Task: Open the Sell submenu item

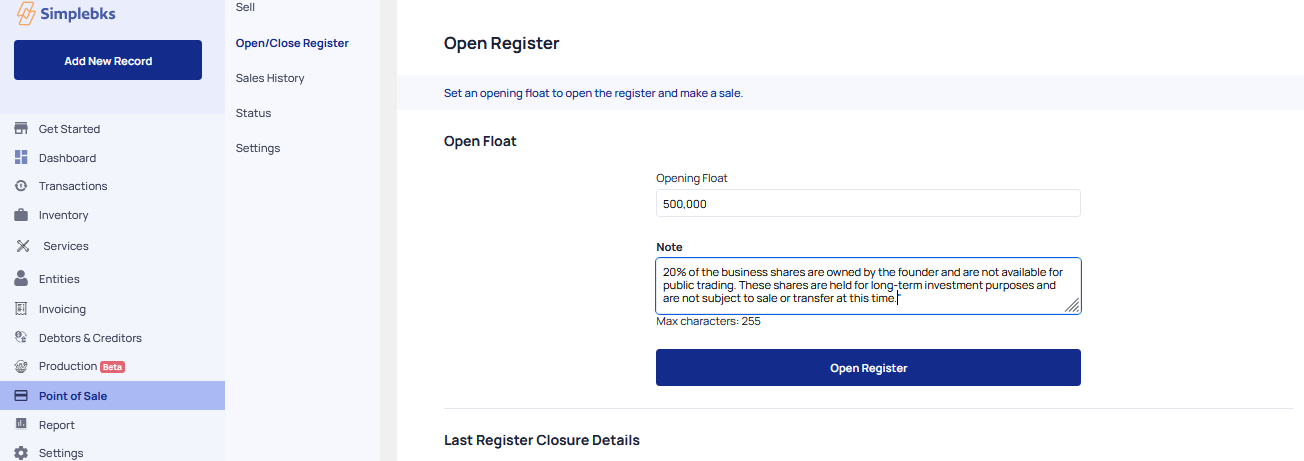Action: [x=245, y=7]
